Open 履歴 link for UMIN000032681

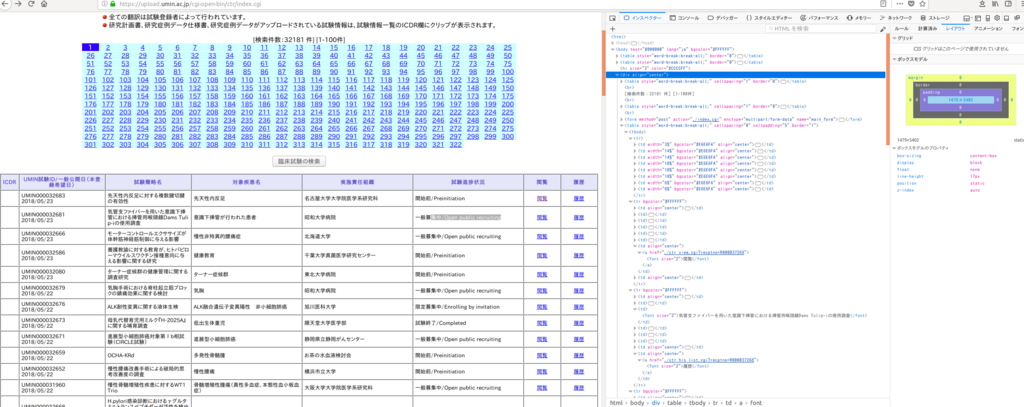tap(578, 216)
